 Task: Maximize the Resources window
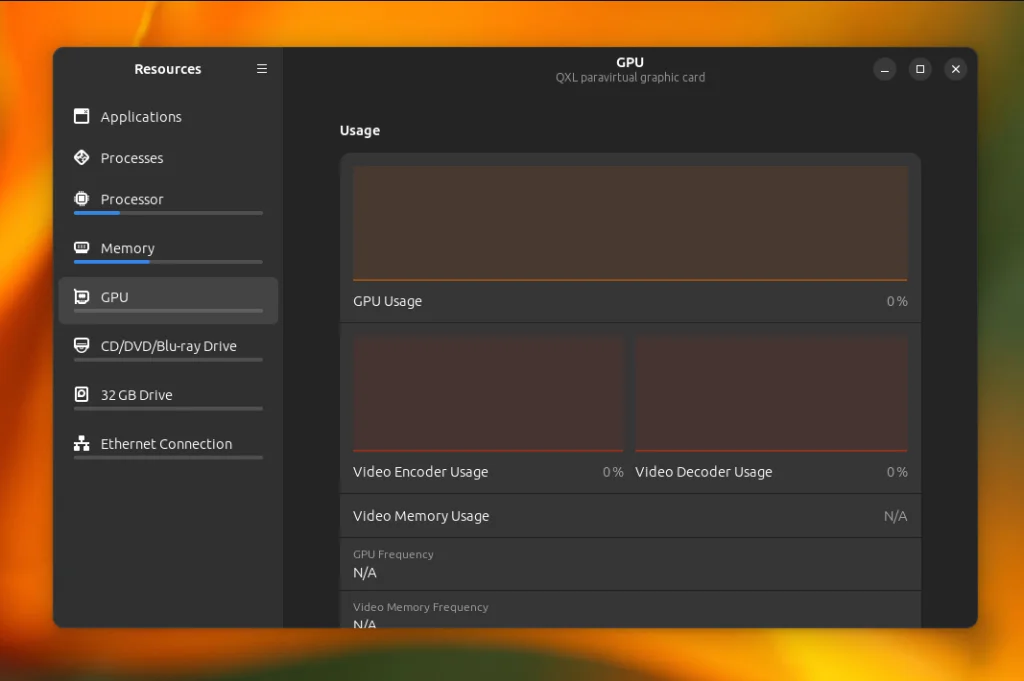click(920, 69)
